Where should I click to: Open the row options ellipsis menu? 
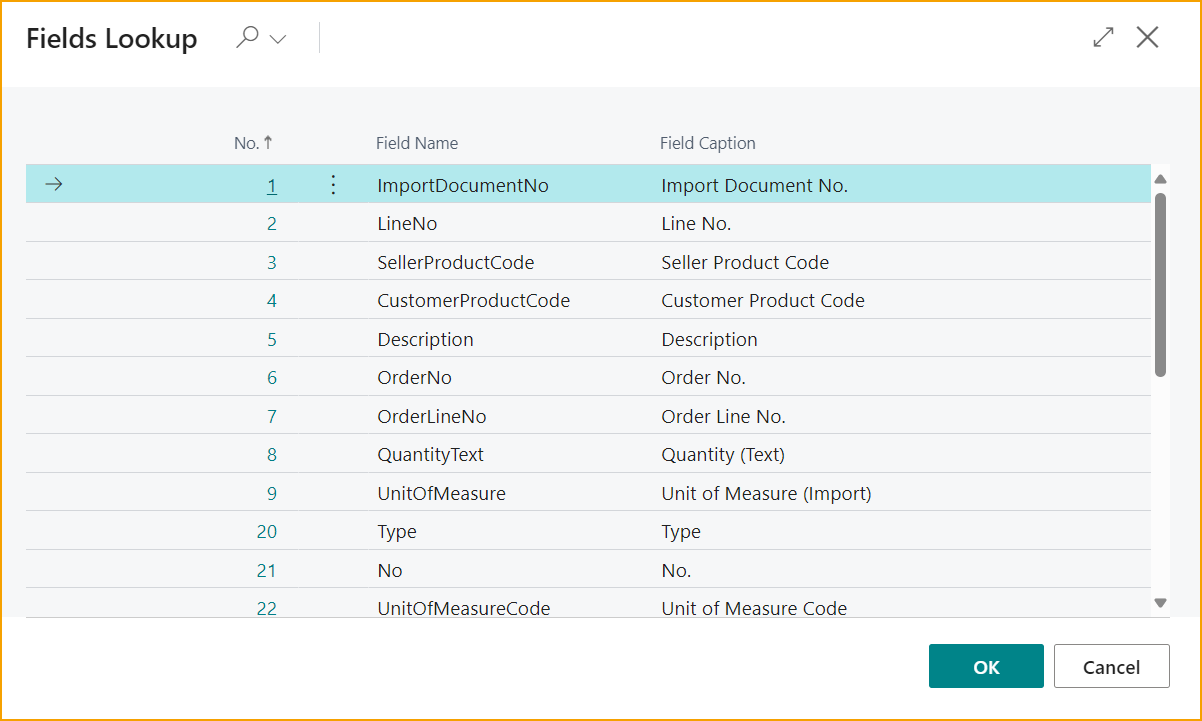[332, 184]
